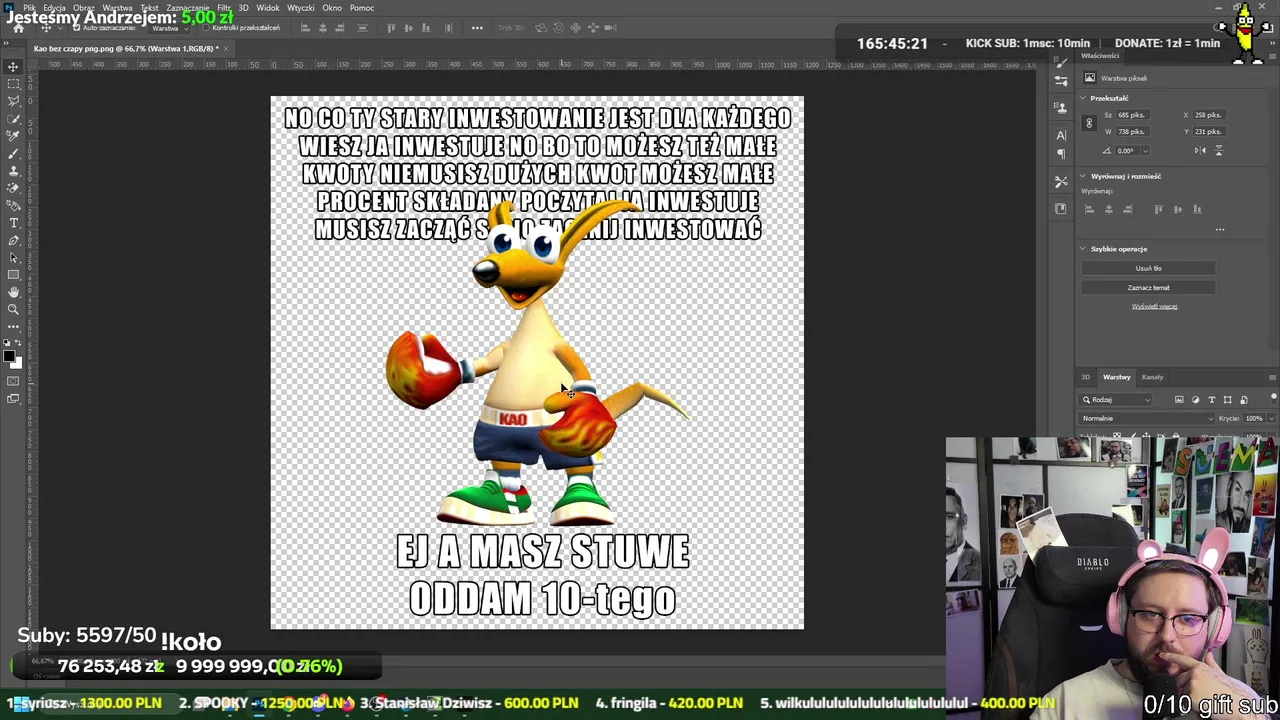Toggle Quick Mask mode icon
The width and height of the screenshot is (1280, 720).
tap(14, 381)
